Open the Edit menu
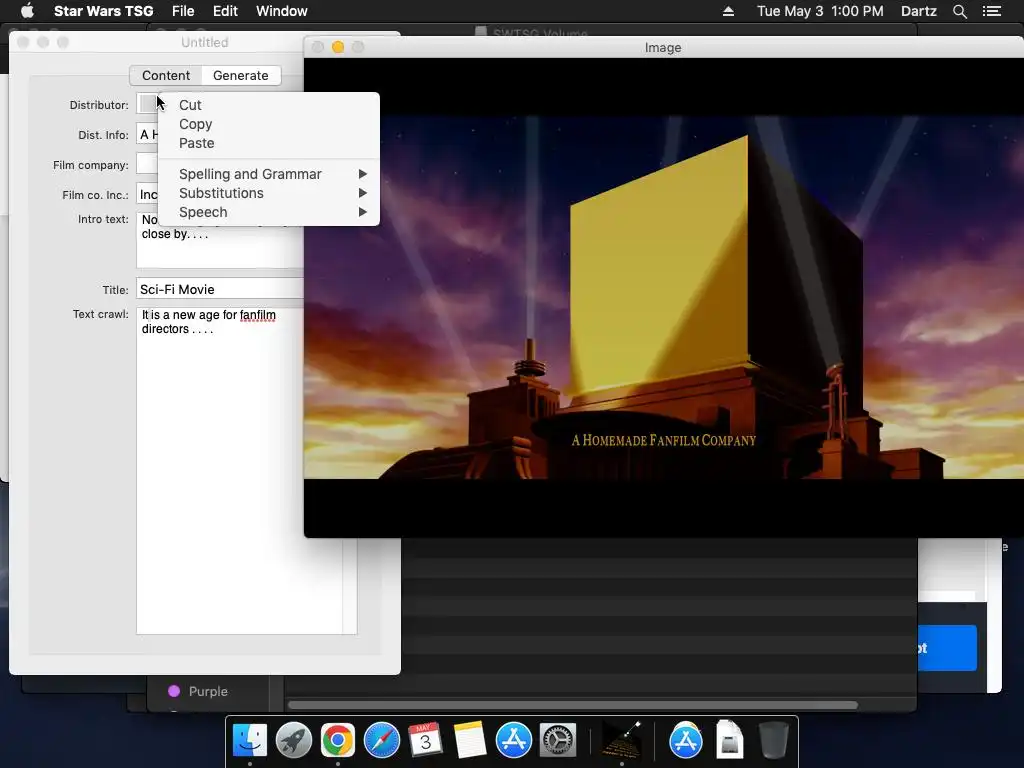 pyautogui.click(x=225, y=11)
